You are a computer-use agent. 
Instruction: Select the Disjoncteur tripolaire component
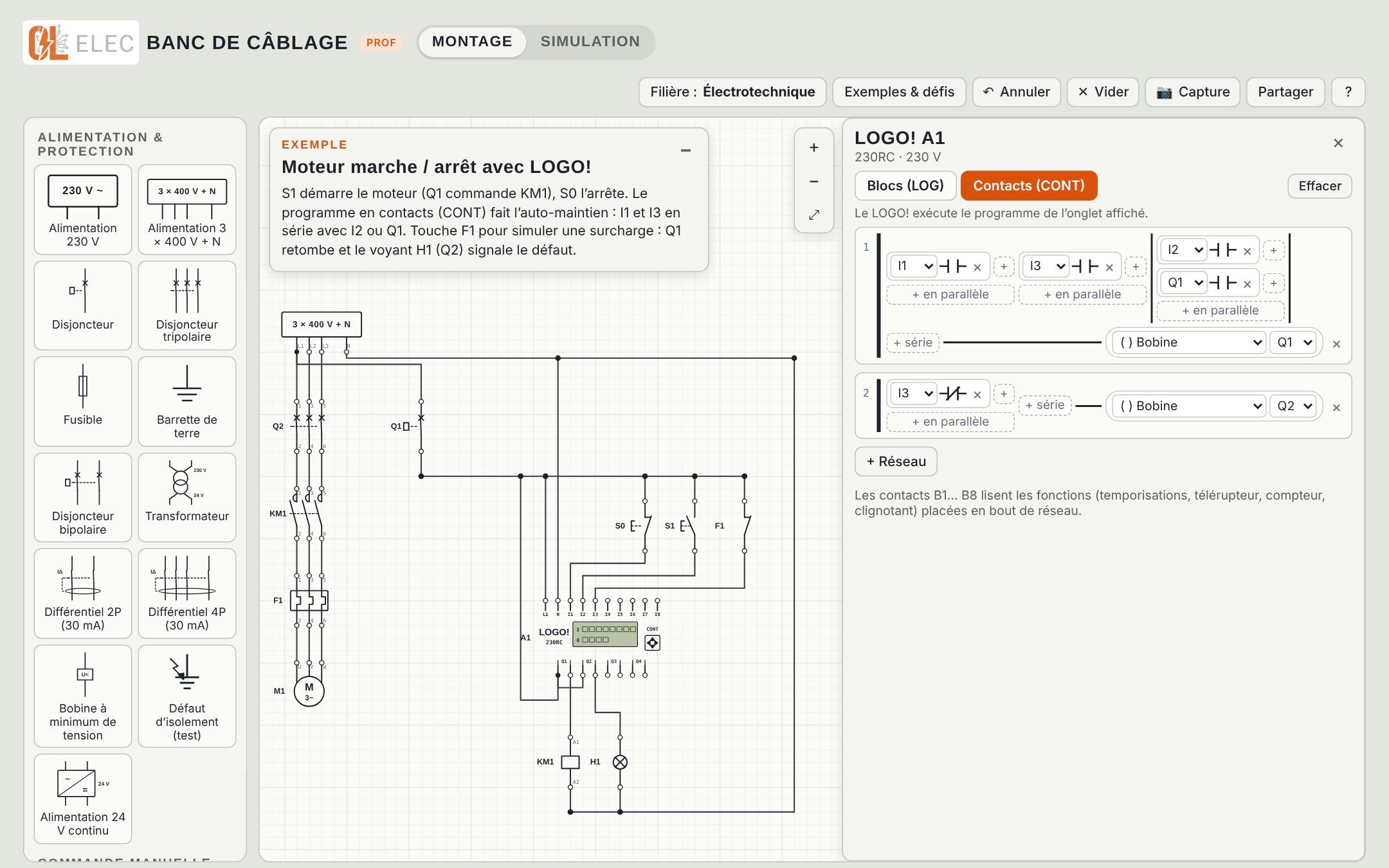click(186, 305)
